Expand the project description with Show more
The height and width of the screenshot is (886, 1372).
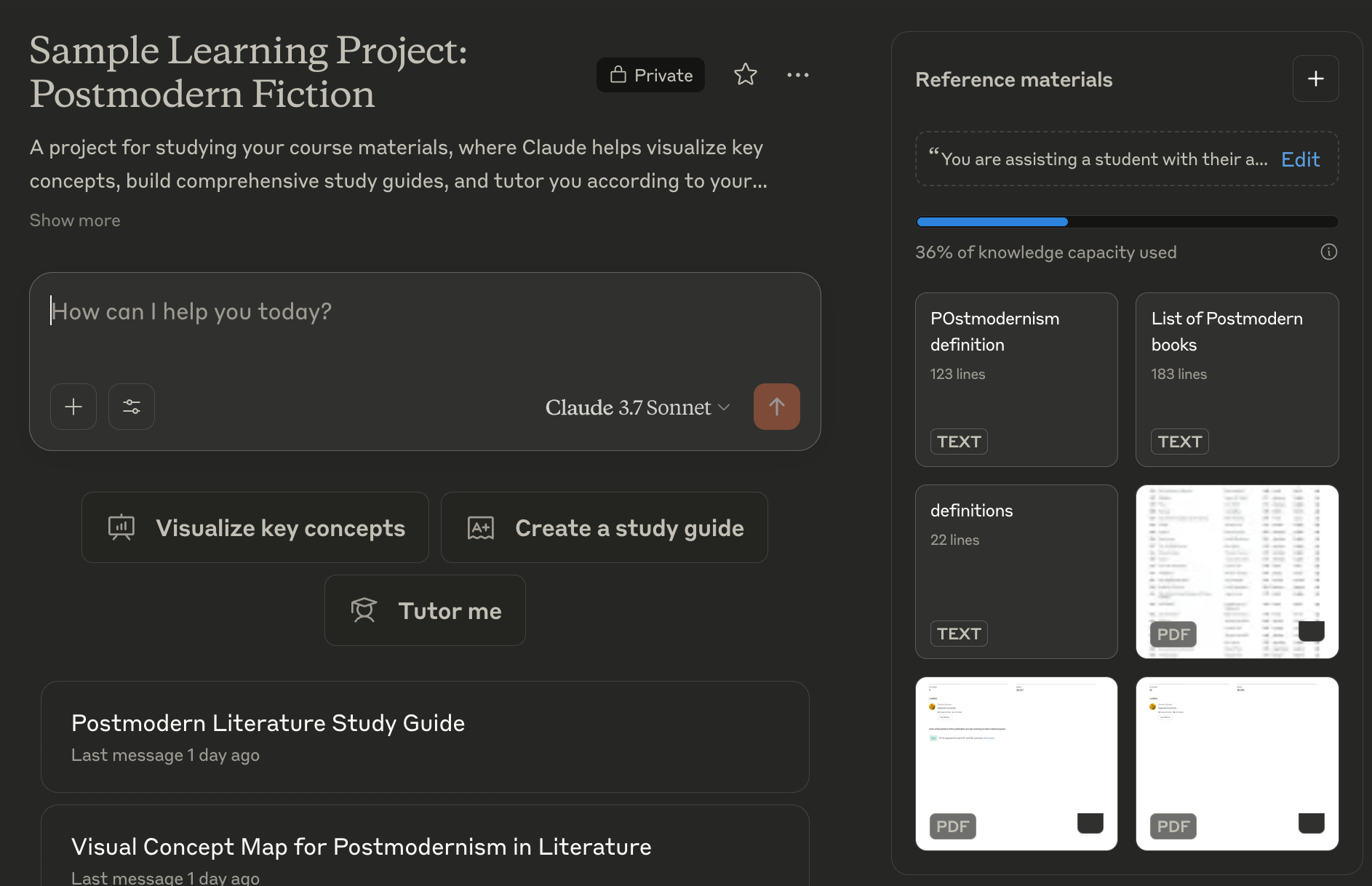[74, 220]
